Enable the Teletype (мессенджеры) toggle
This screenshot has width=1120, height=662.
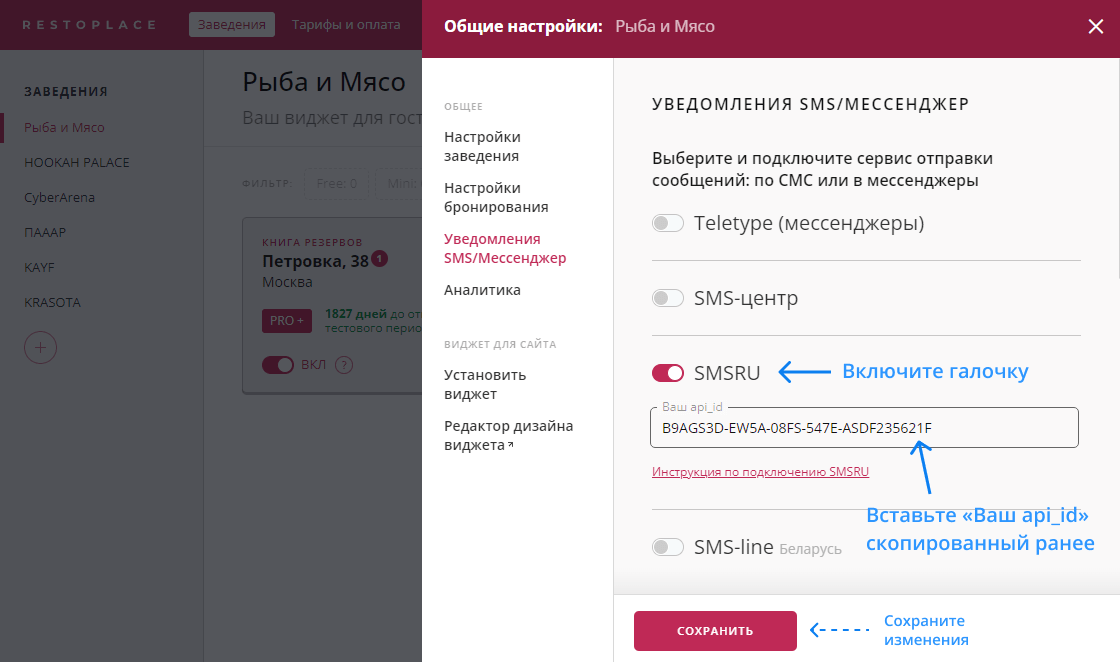(667, 223)
